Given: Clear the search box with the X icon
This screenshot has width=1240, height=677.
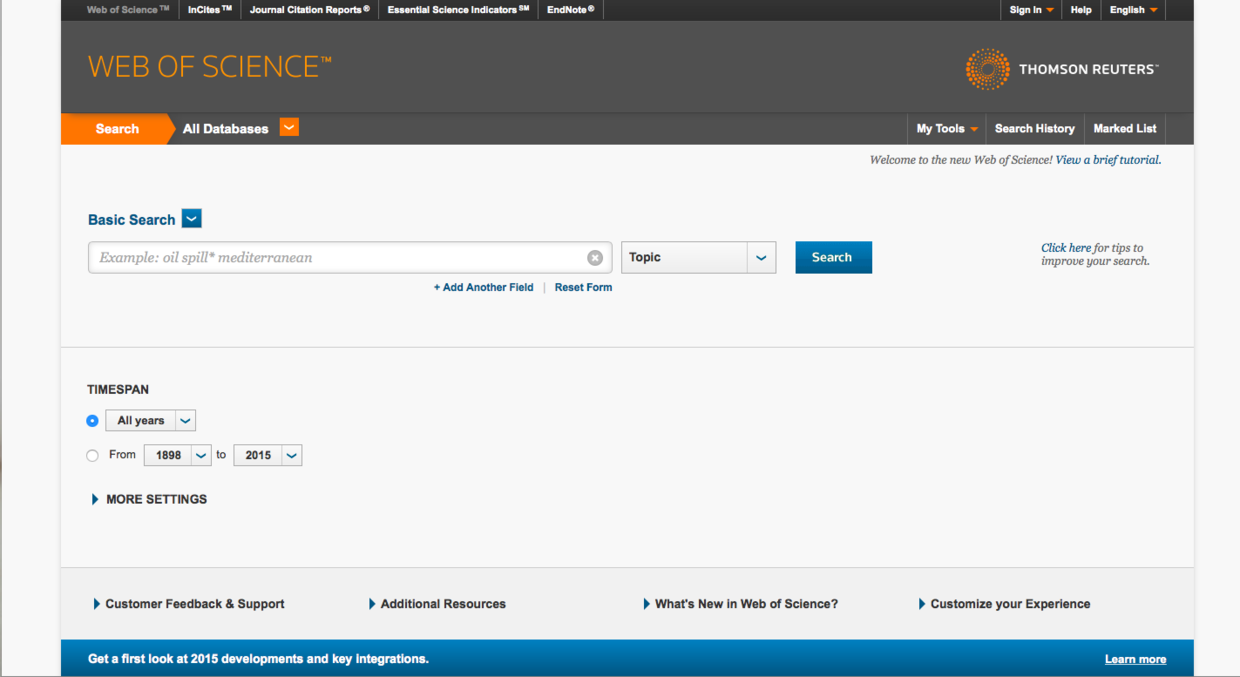Looking at the screenshot, I should [x=595, y=258].
